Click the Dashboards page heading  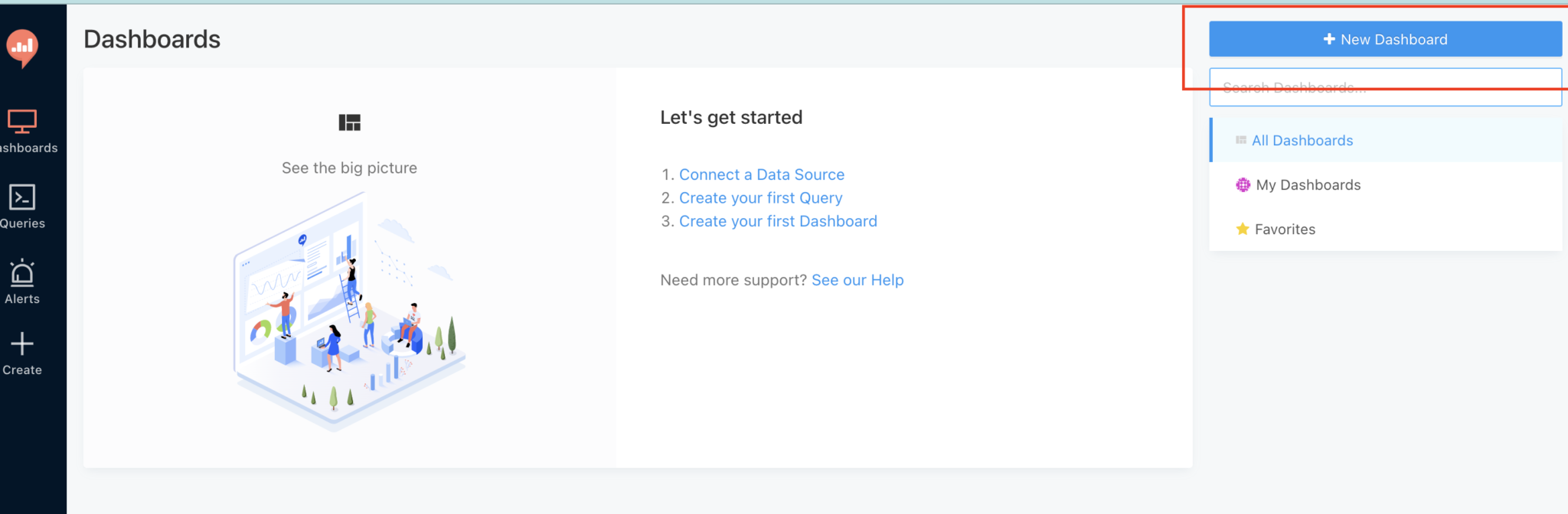(x=152, y=39)
